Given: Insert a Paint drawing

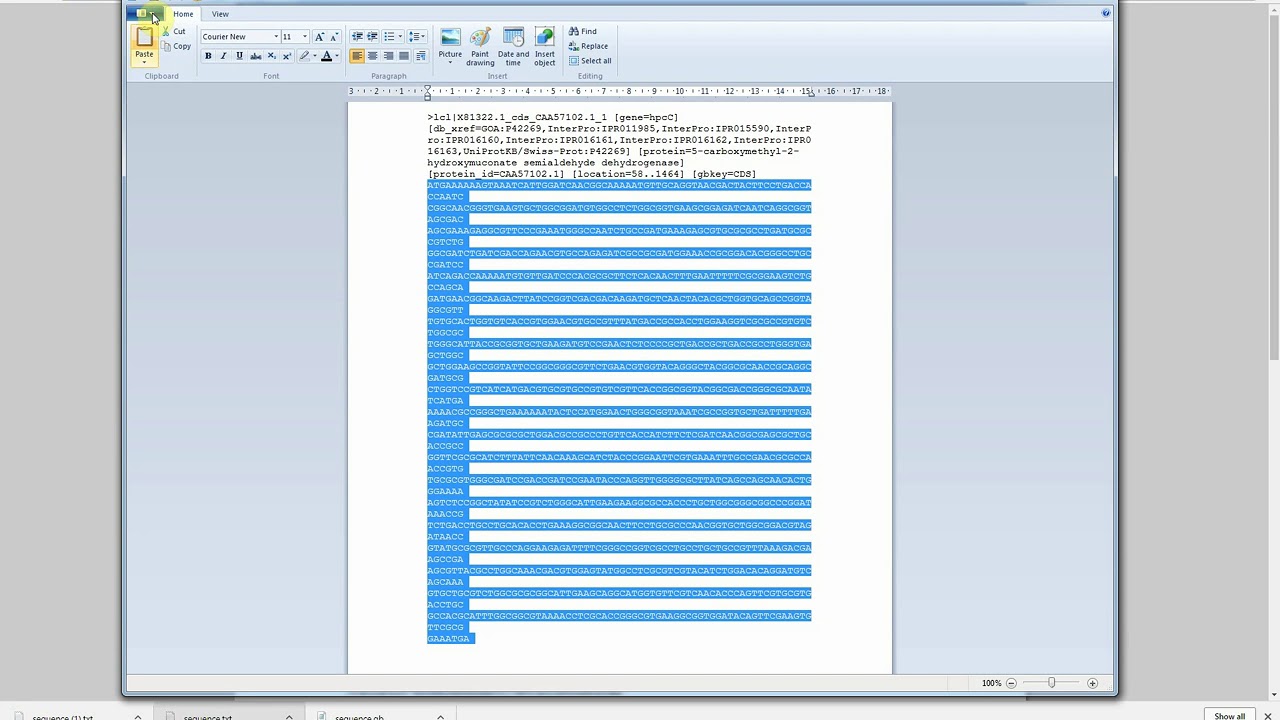Looking at the screenshot, I should 480,47.
